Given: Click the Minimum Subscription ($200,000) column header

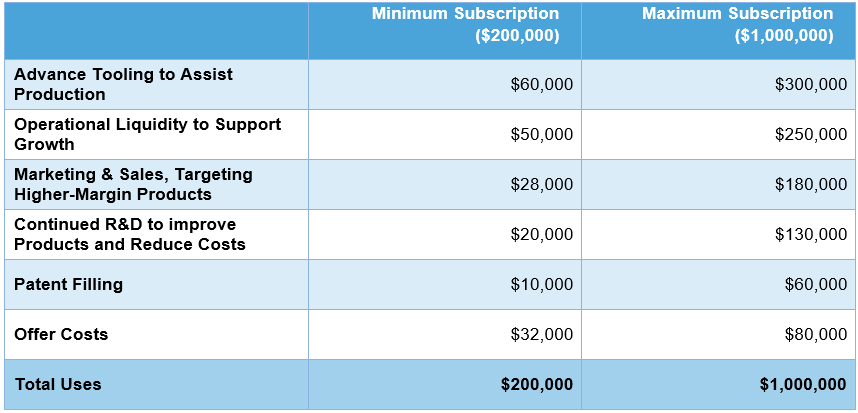Looking at the screenshot, I should tap(465, 25).
